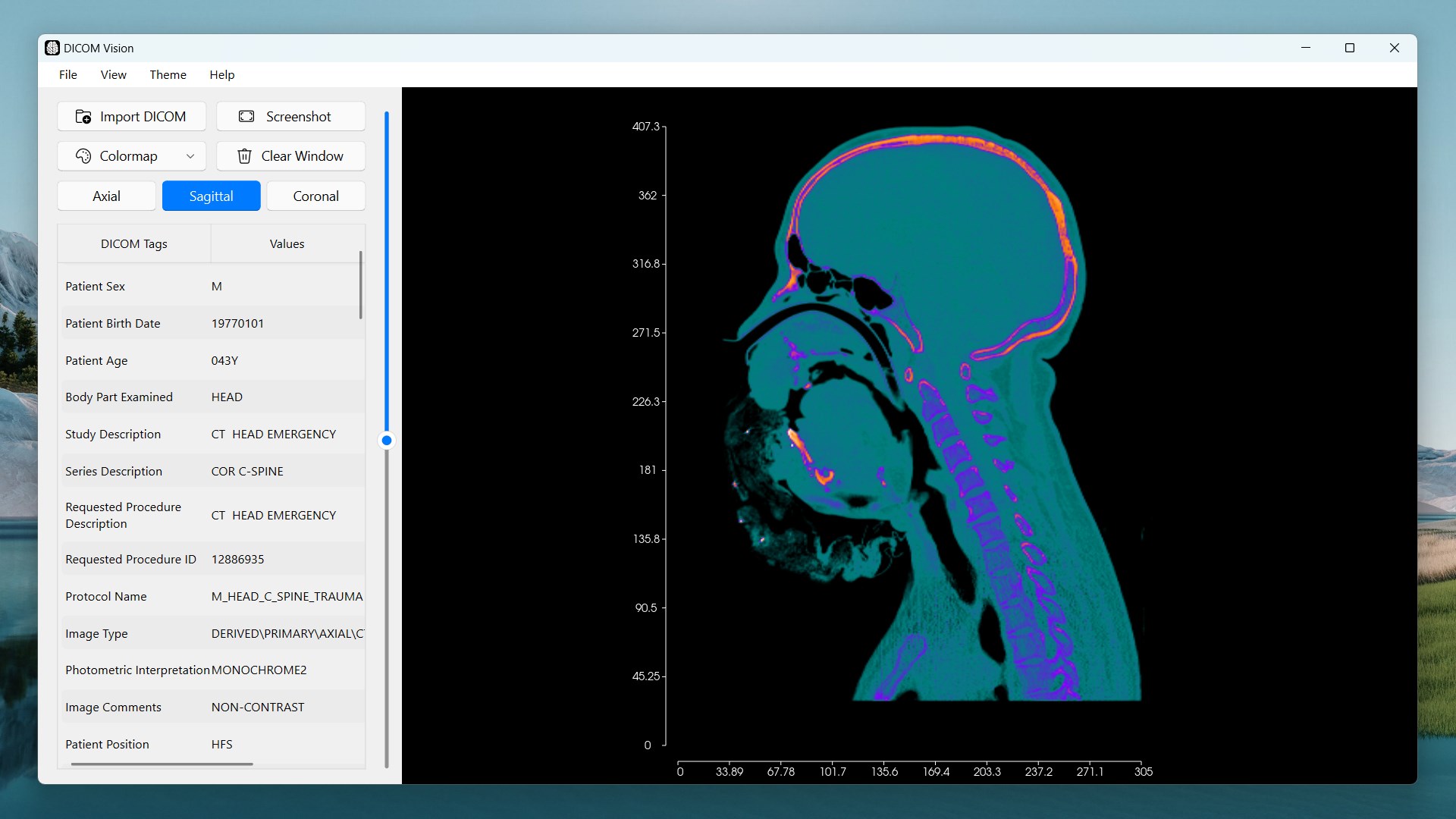This screenshot has height=819, width=1456.
Task: Click the DICOM Tags column header
Action: (x=134, y=244)
